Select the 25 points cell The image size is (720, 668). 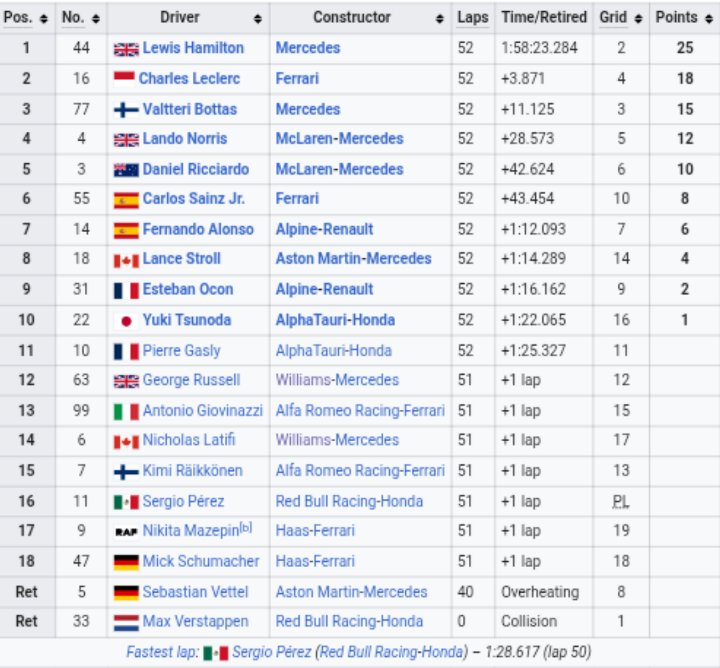point(685,48)
